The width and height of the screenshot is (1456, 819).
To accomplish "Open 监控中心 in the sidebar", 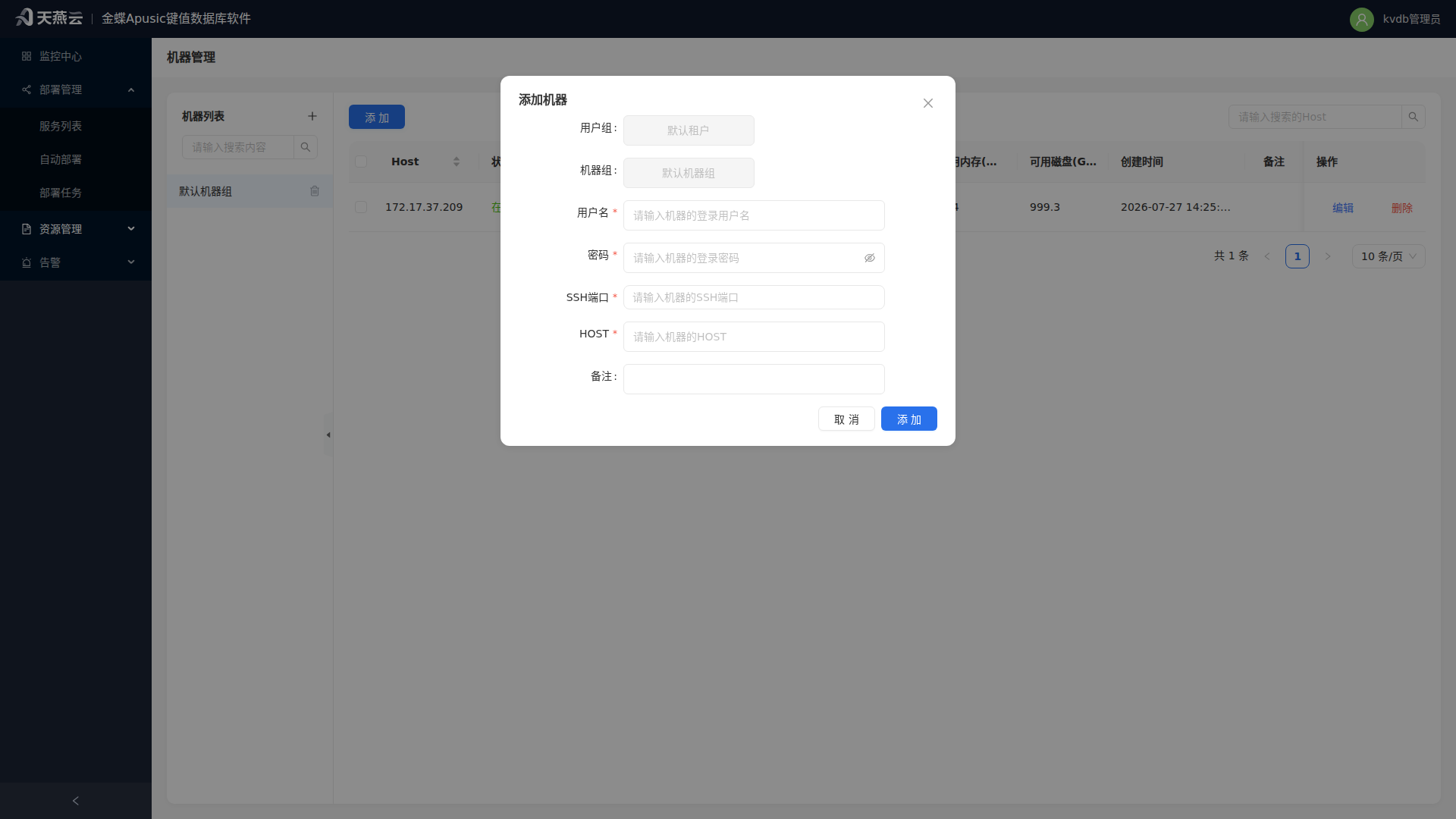I will (76, 56).
